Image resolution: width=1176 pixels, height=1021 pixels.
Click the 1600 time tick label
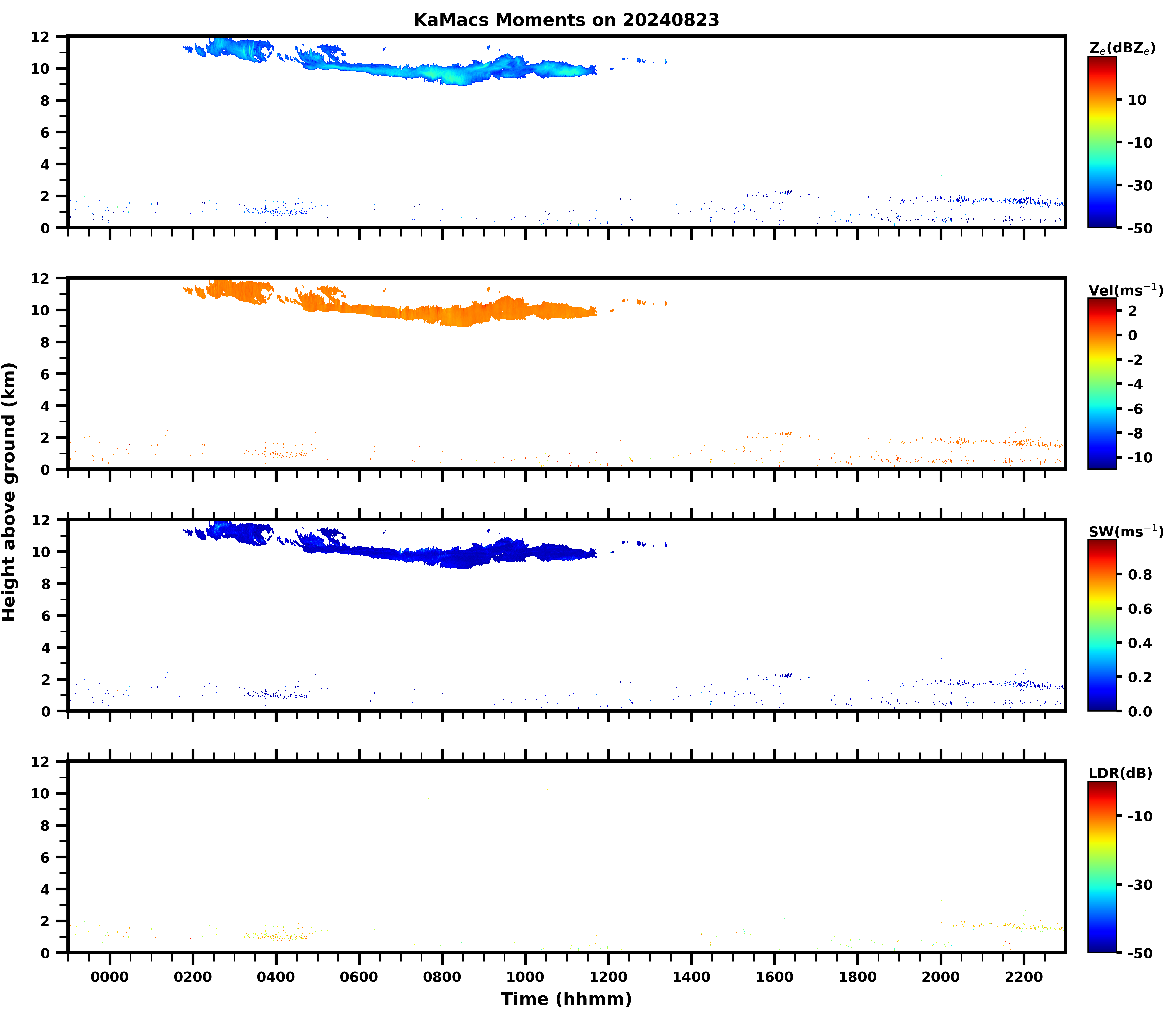click(774, 977)
